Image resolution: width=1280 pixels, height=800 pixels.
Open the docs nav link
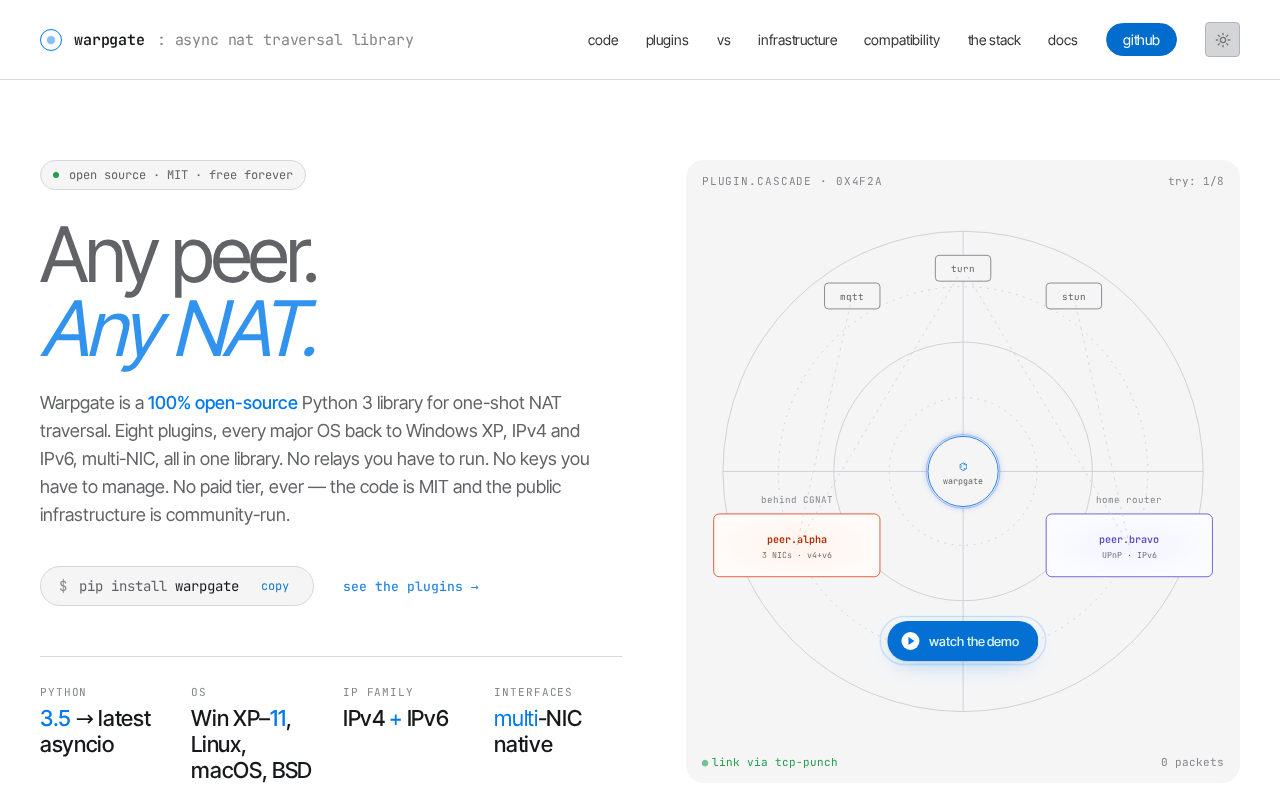point(1063,40)
